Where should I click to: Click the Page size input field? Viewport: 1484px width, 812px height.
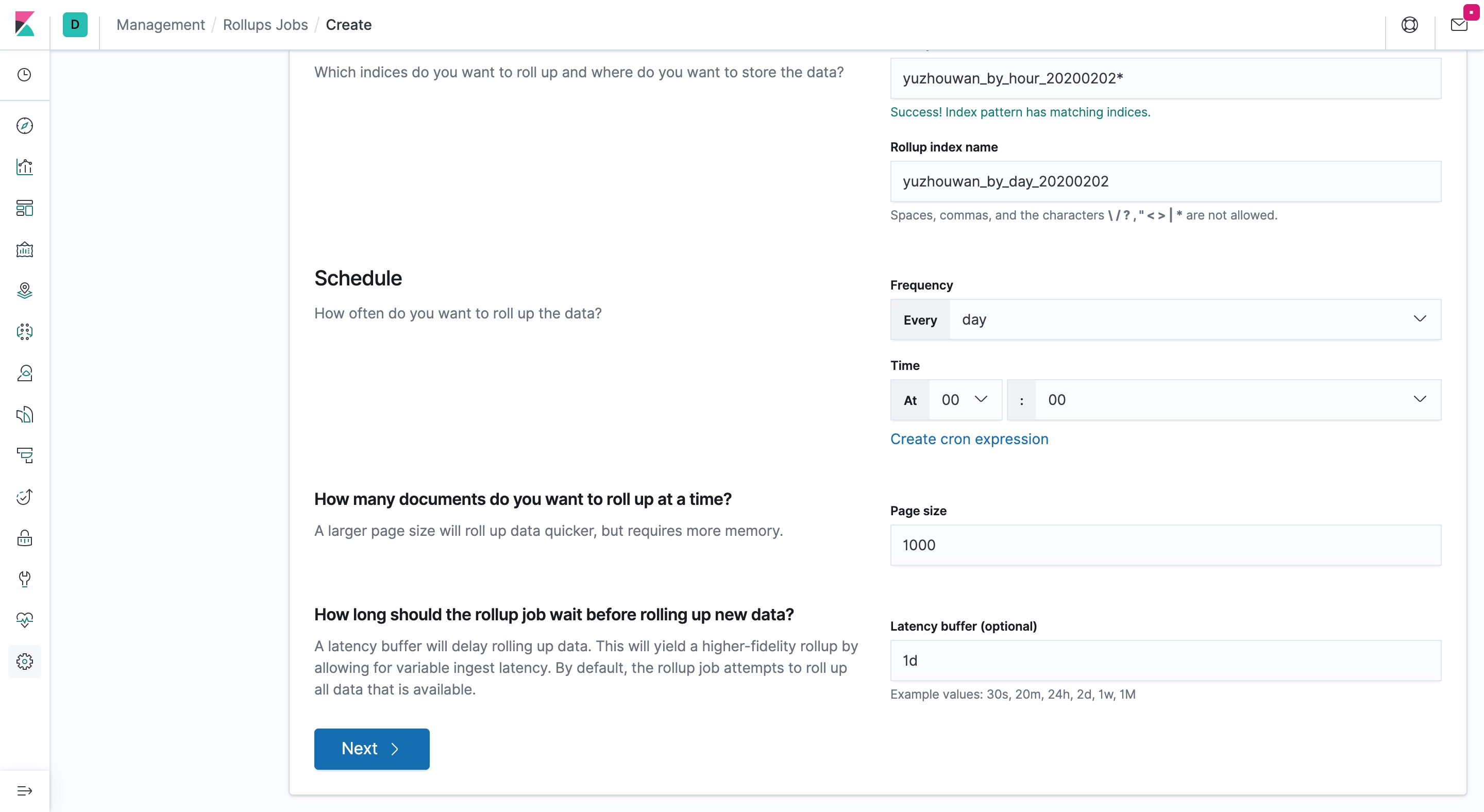tap(1165, 545)
